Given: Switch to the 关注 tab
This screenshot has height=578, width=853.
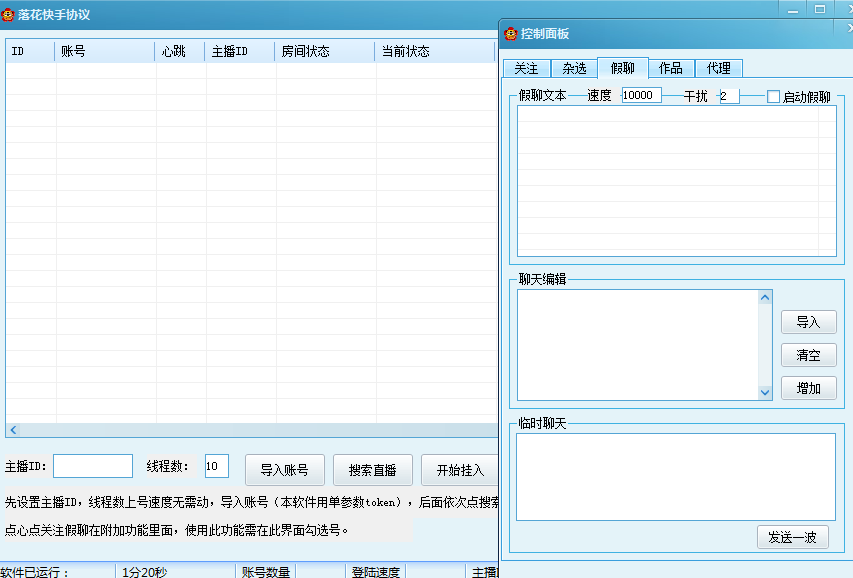Looking at the screenshot, I should [526, 69].
